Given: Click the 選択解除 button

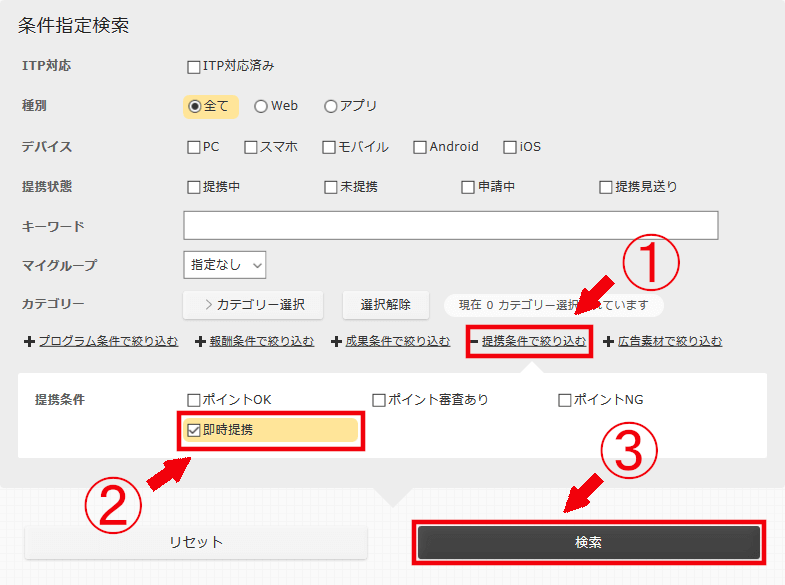Looking at the screenshot, I should tap(385, 305).
